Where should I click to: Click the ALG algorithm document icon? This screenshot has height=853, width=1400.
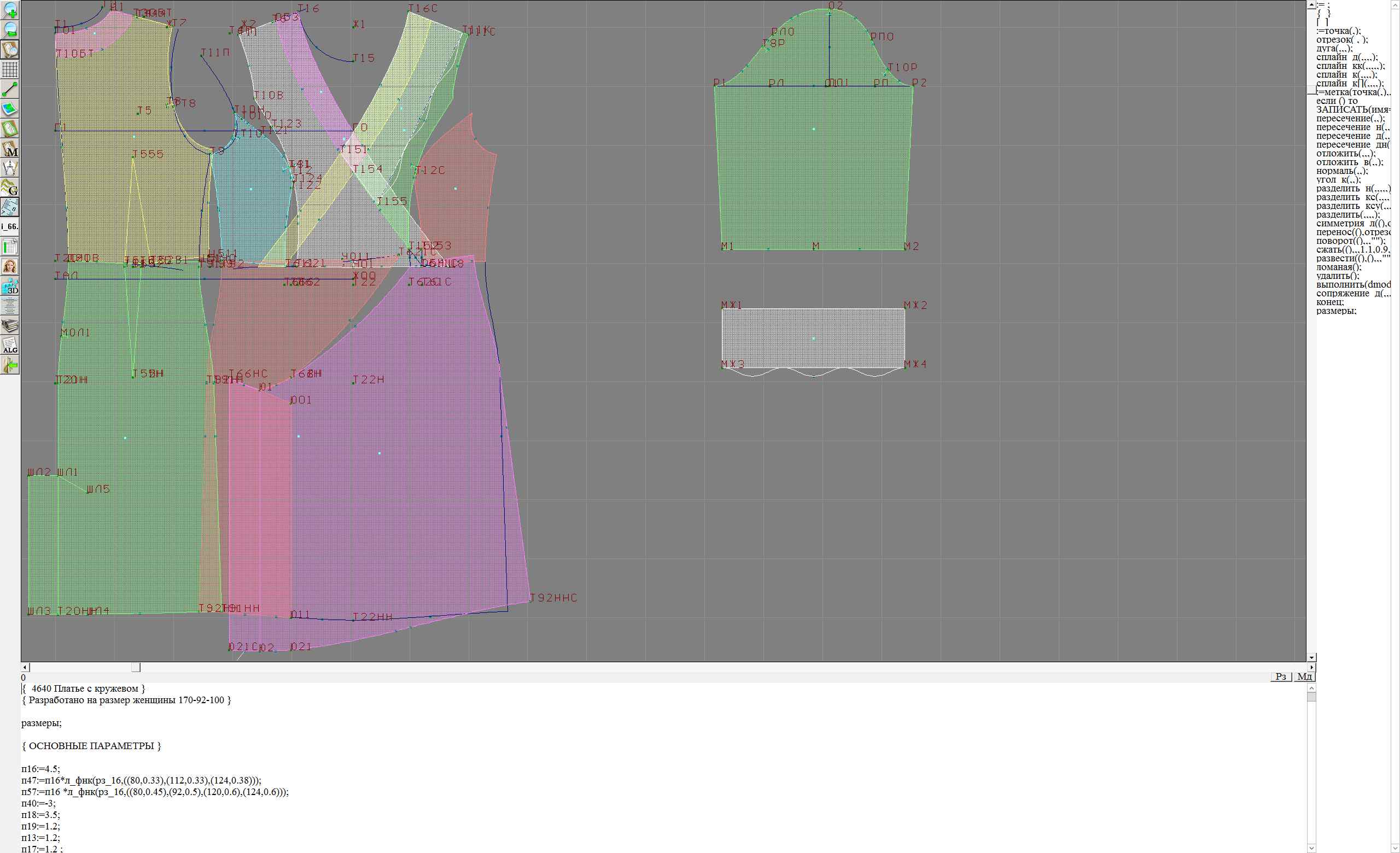tap(10, 345)
